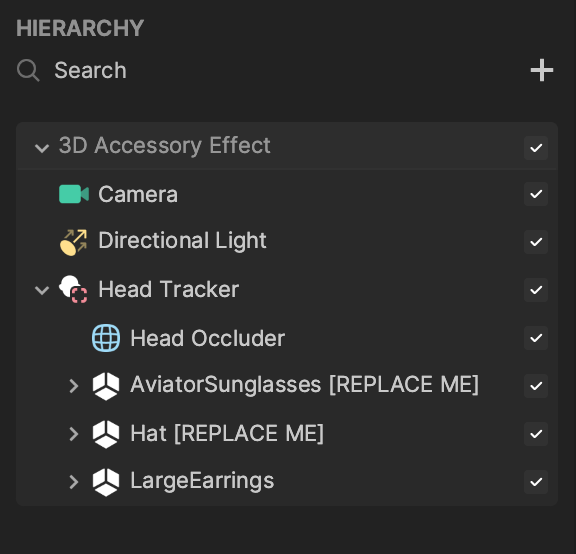Toggle visibility checkbox for Camera

click(x=536, y=194)
